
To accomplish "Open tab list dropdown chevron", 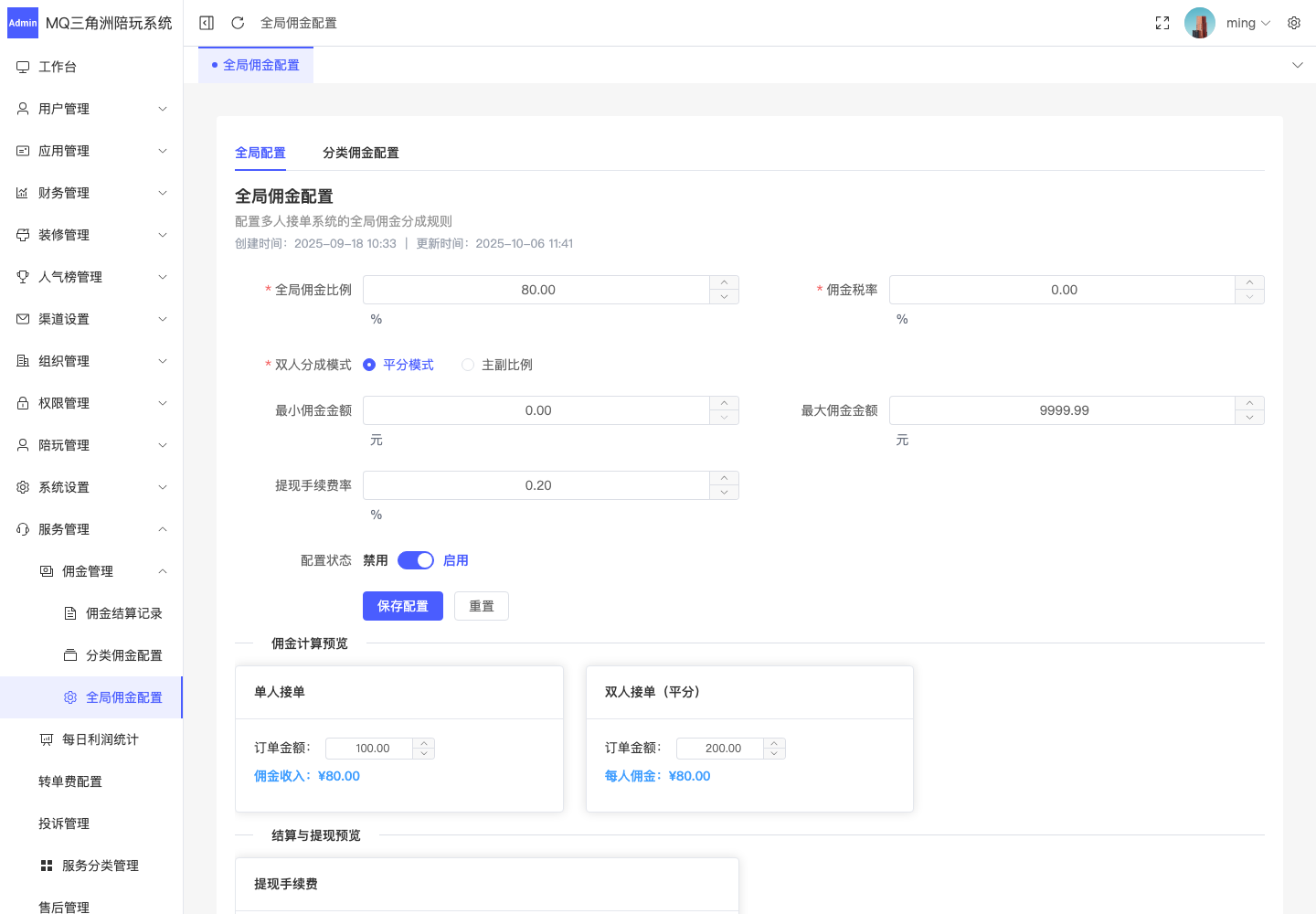I will coord(1298,65).
